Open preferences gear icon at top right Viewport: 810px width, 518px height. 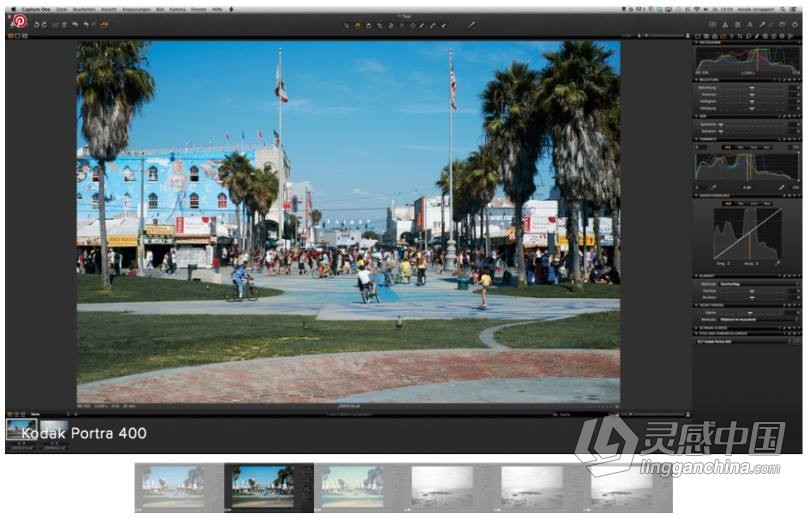point(795,25)
